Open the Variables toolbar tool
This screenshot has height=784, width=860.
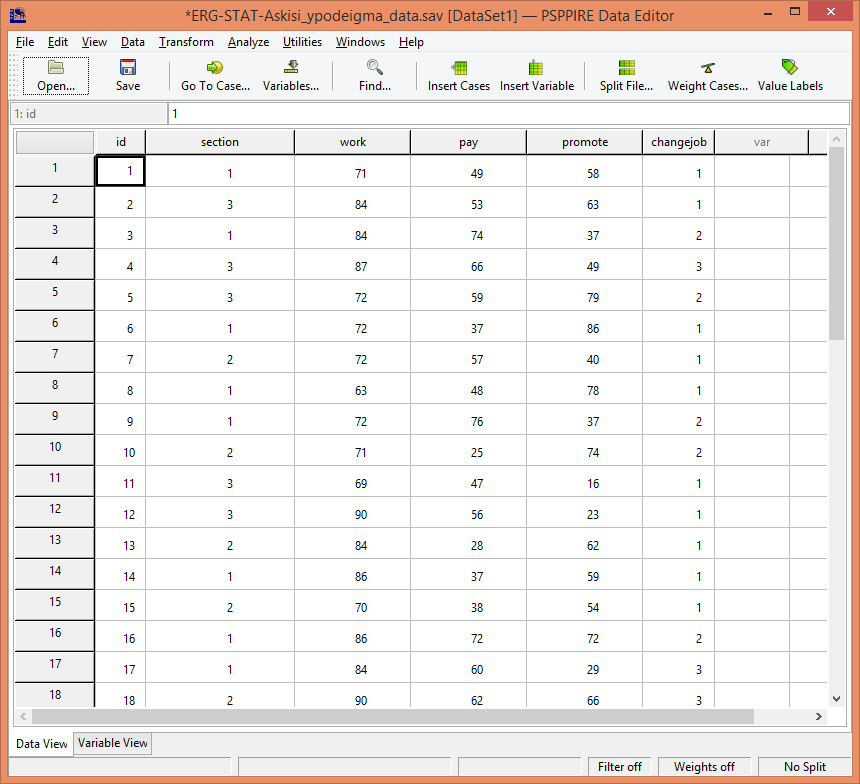pos(291,76)
